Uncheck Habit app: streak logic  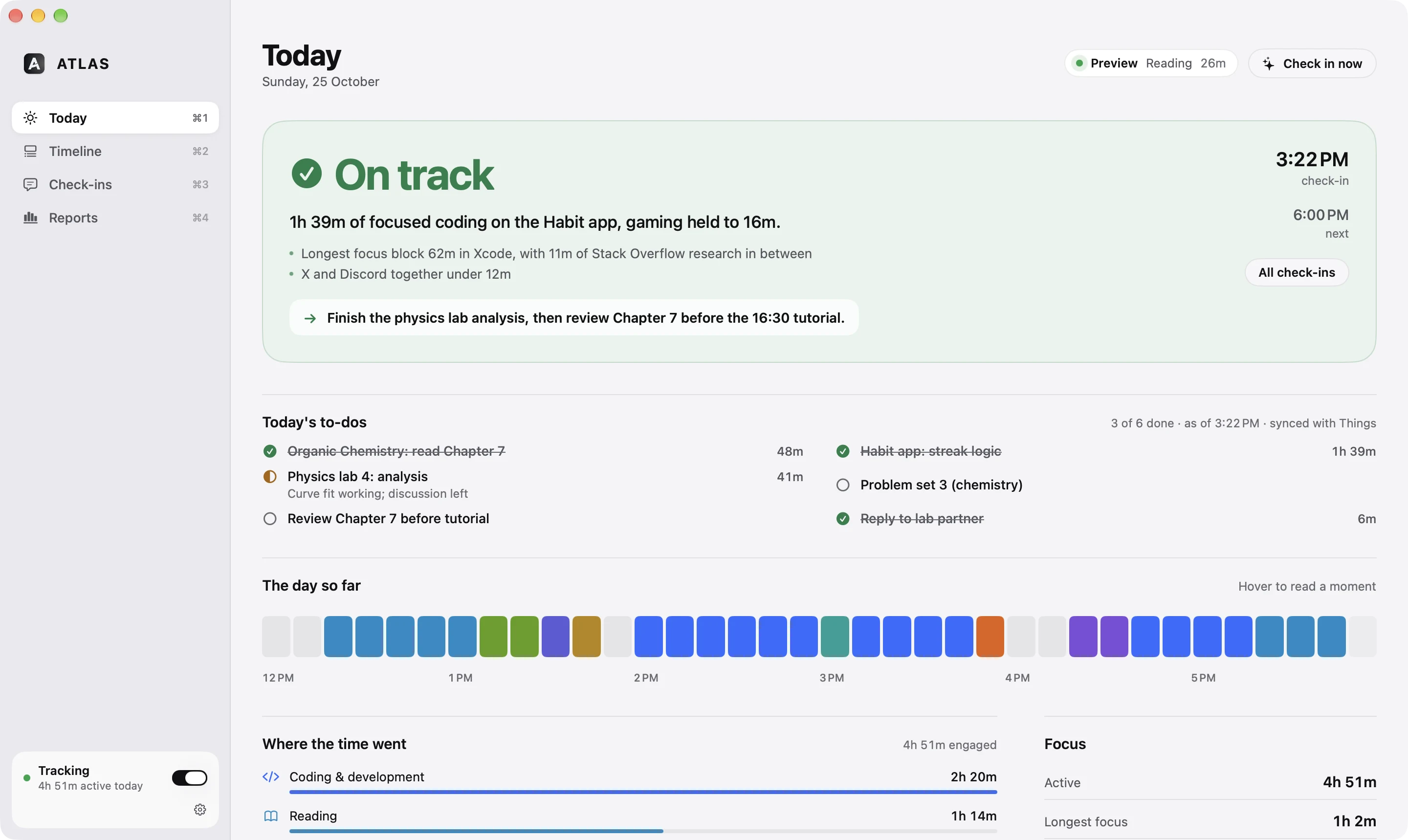[843, 451]
